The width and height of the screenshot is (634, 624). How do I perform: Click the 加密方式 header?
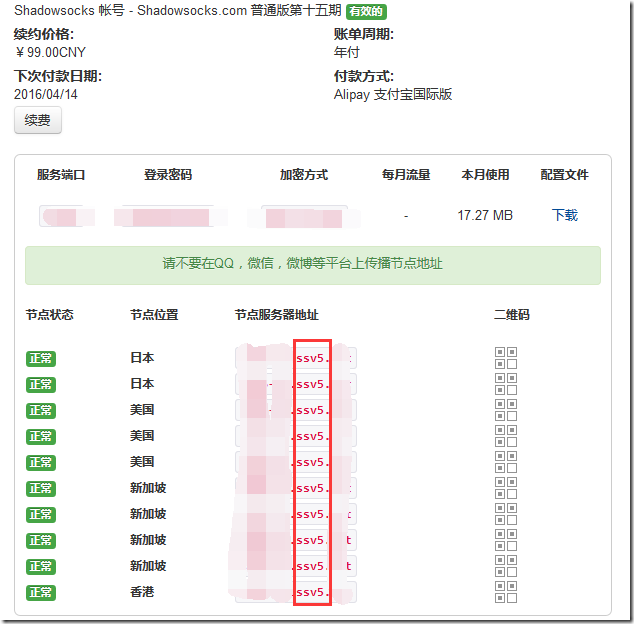(304, 175)
